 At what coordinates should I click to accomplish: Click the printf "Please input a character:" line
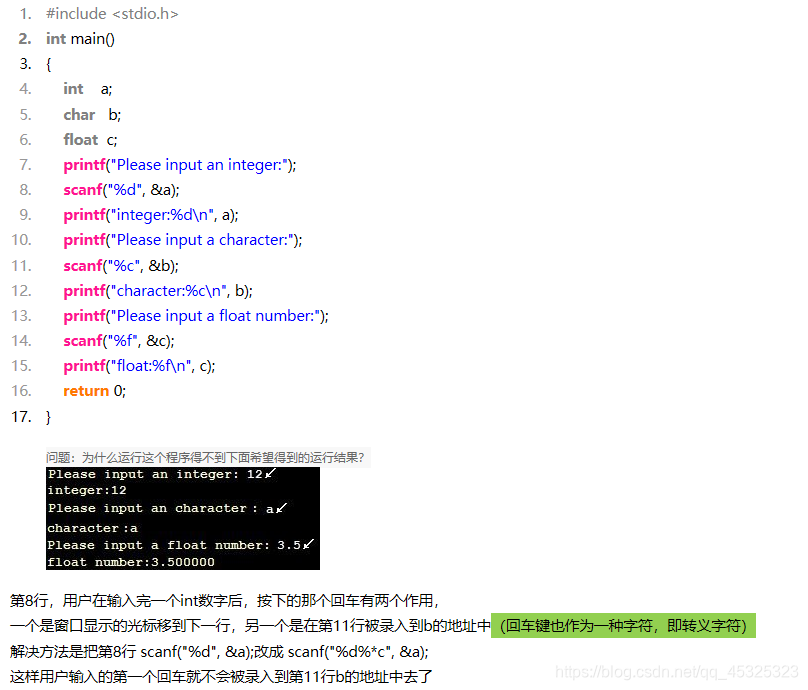(x=182, y=240)
